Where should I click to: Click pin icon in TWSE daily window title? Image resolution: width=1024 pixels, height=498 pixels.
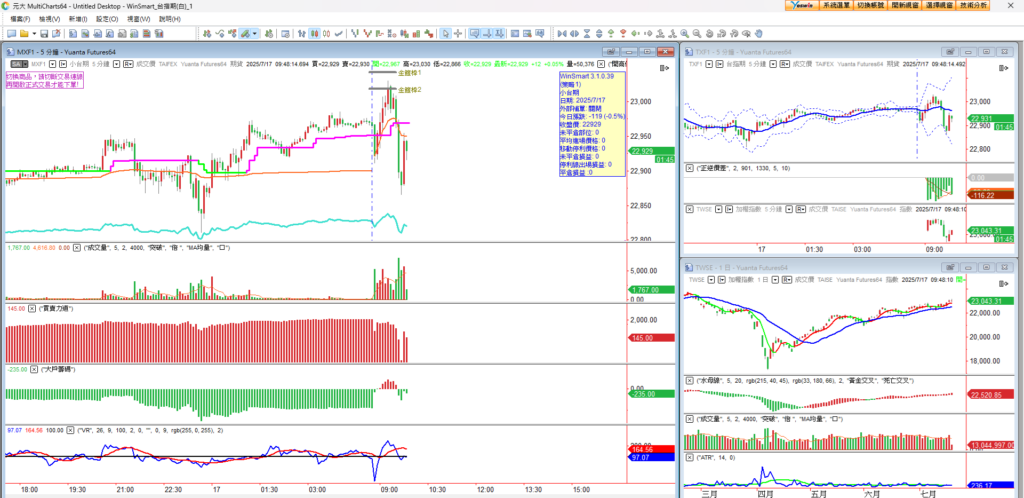(950, 268)
